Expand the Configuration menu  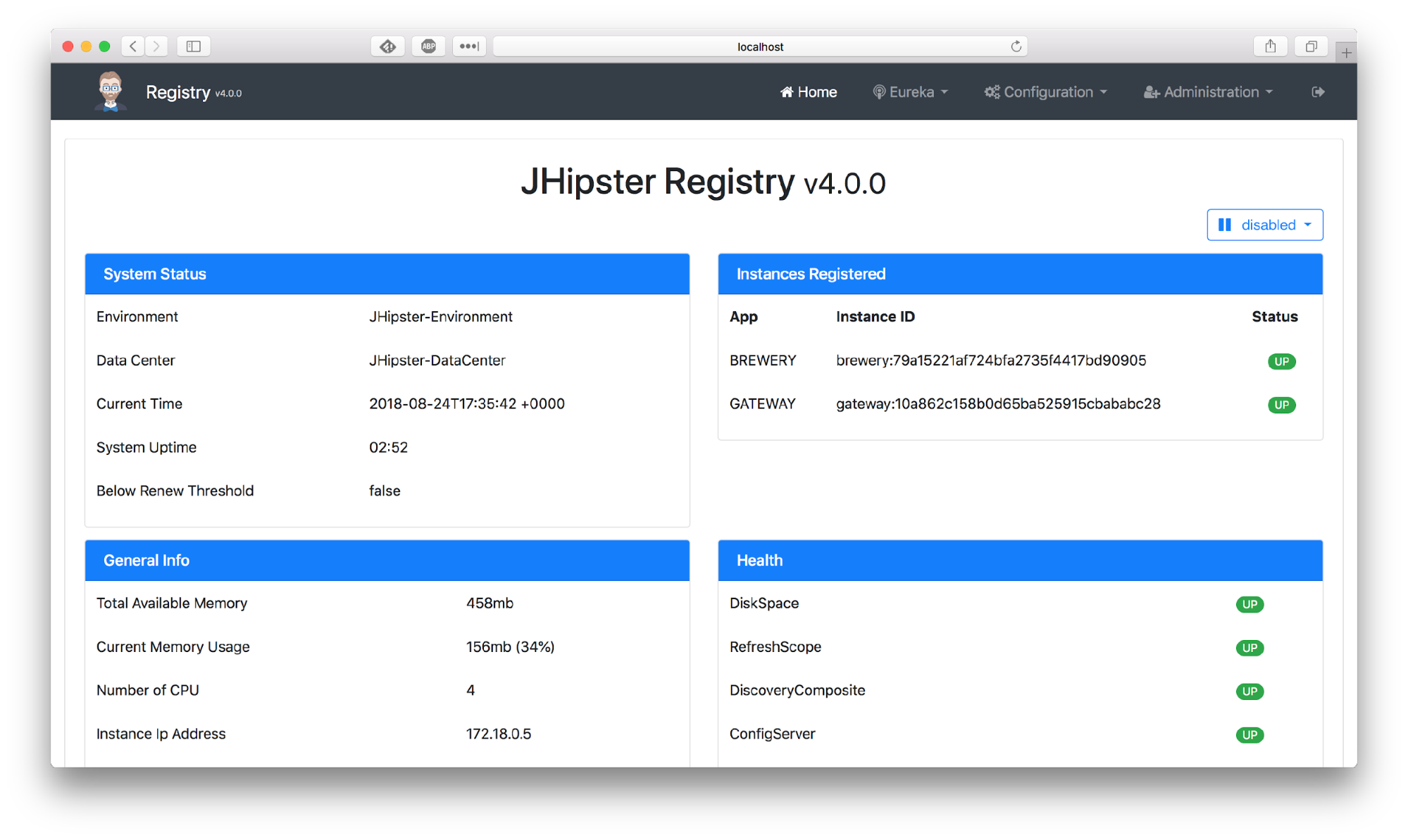click(1045, 92)
